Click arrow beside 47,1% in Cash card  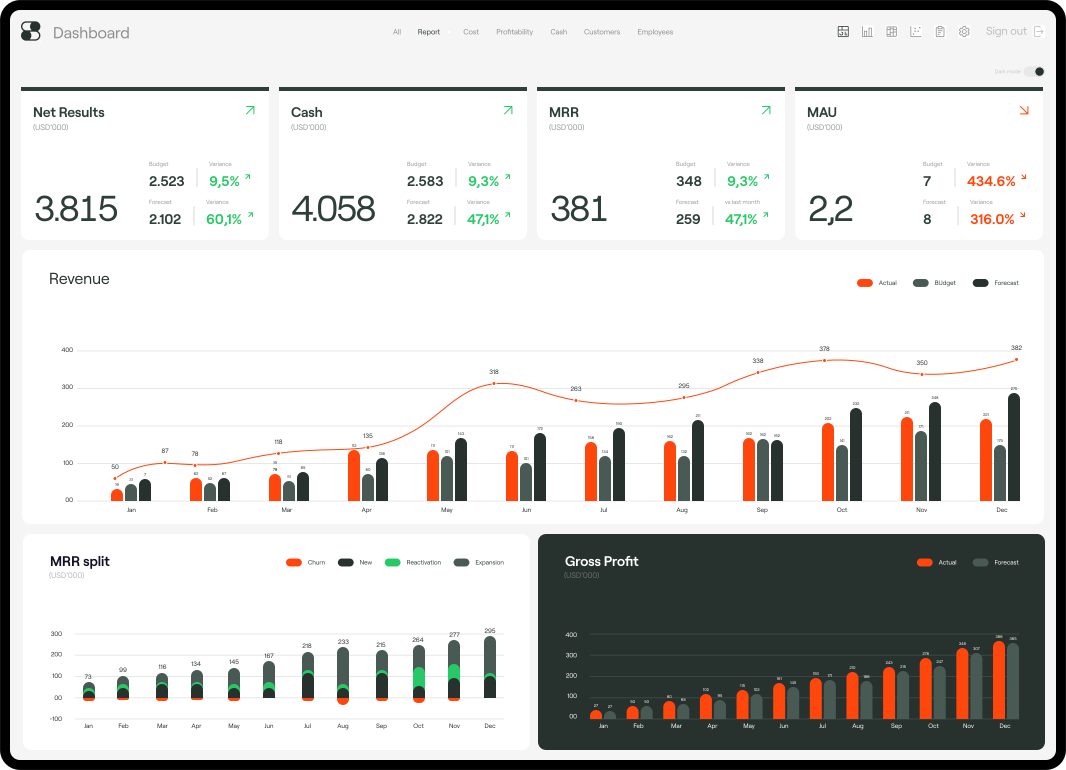[x=507, y=215]
